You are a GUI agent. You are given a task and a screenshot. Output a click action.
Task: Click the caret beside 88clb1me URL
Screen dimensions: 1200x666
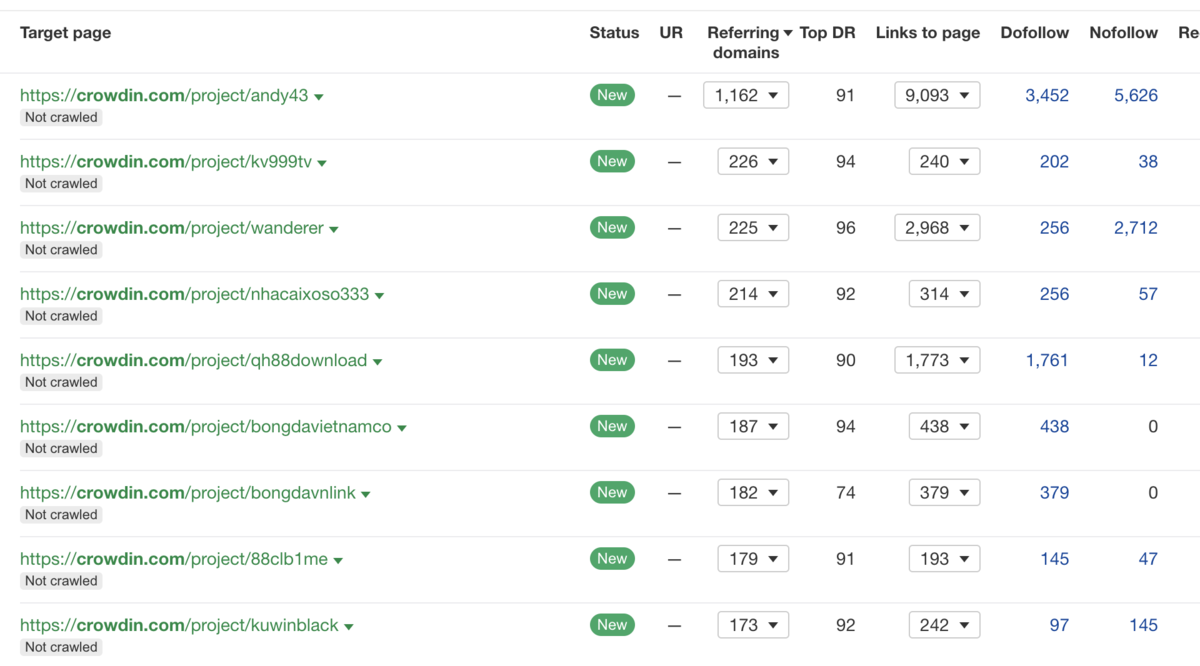(338, 561)
